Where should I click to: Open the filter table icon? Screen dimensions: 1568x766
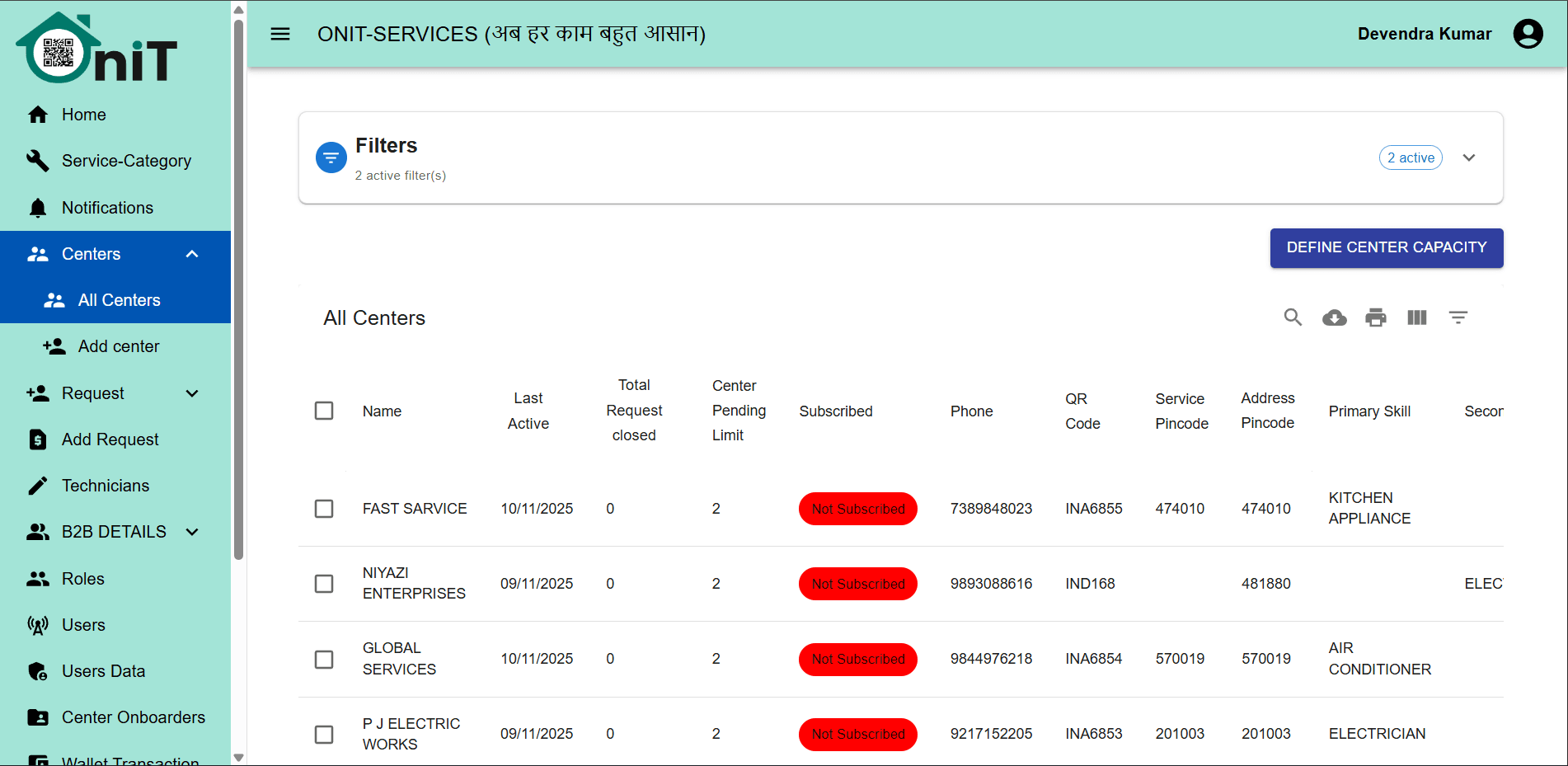[1458, 317]
